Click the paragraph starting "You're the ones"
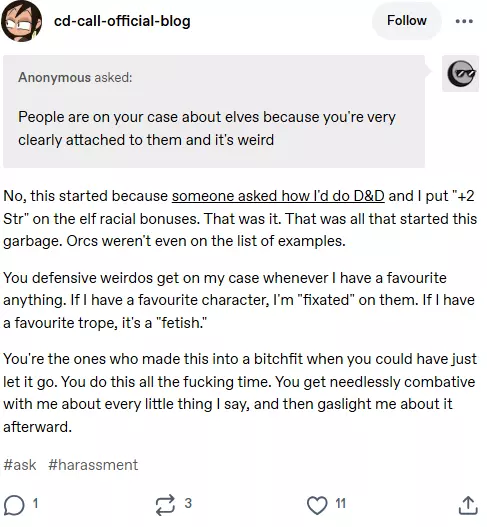Viewport: 487px width, 527px height. click(x=240, y=393)
